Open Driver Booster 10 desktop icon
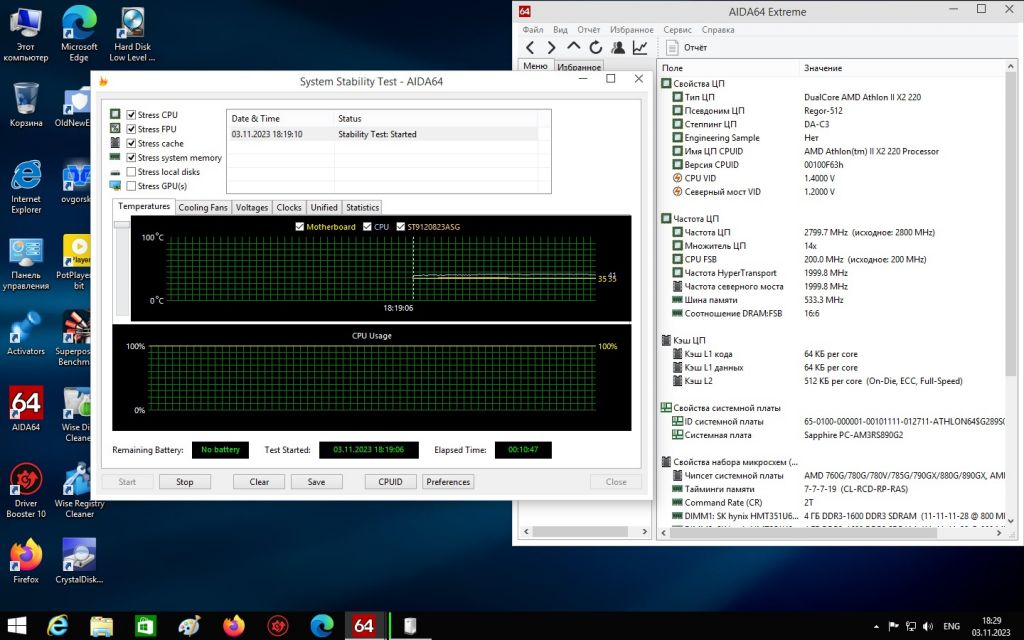Image resolution: width=1024 pixels, height=640 pixels. (x=26, y=490)
